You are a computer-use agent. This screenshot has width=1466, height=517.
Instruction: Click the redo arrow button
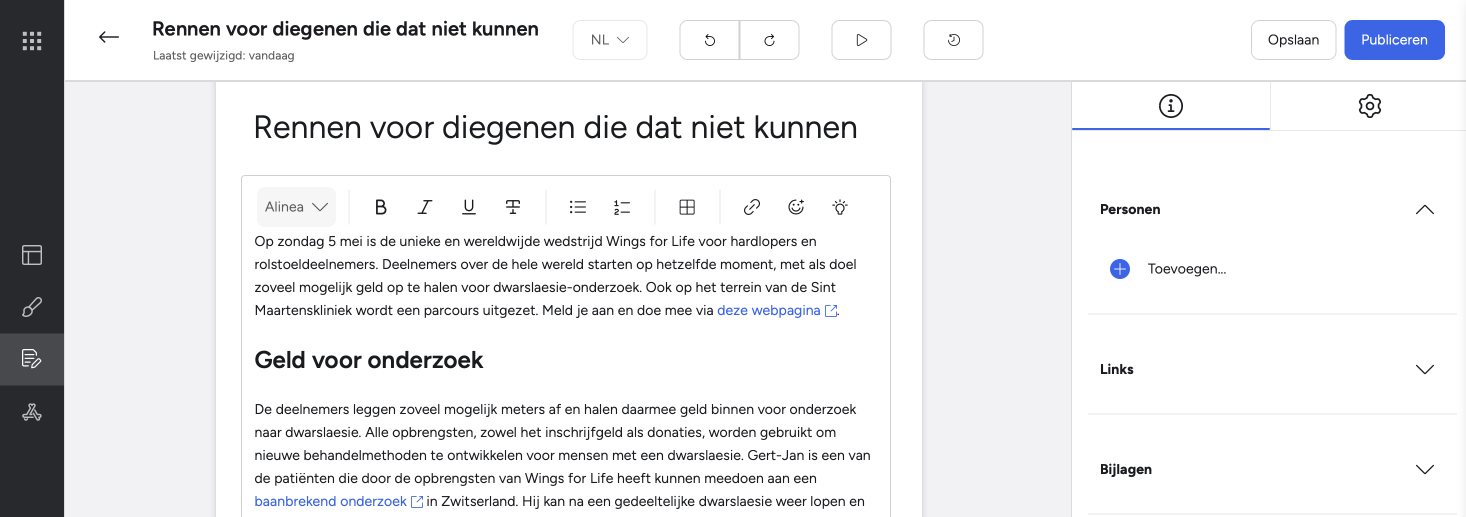pos(769,40)
